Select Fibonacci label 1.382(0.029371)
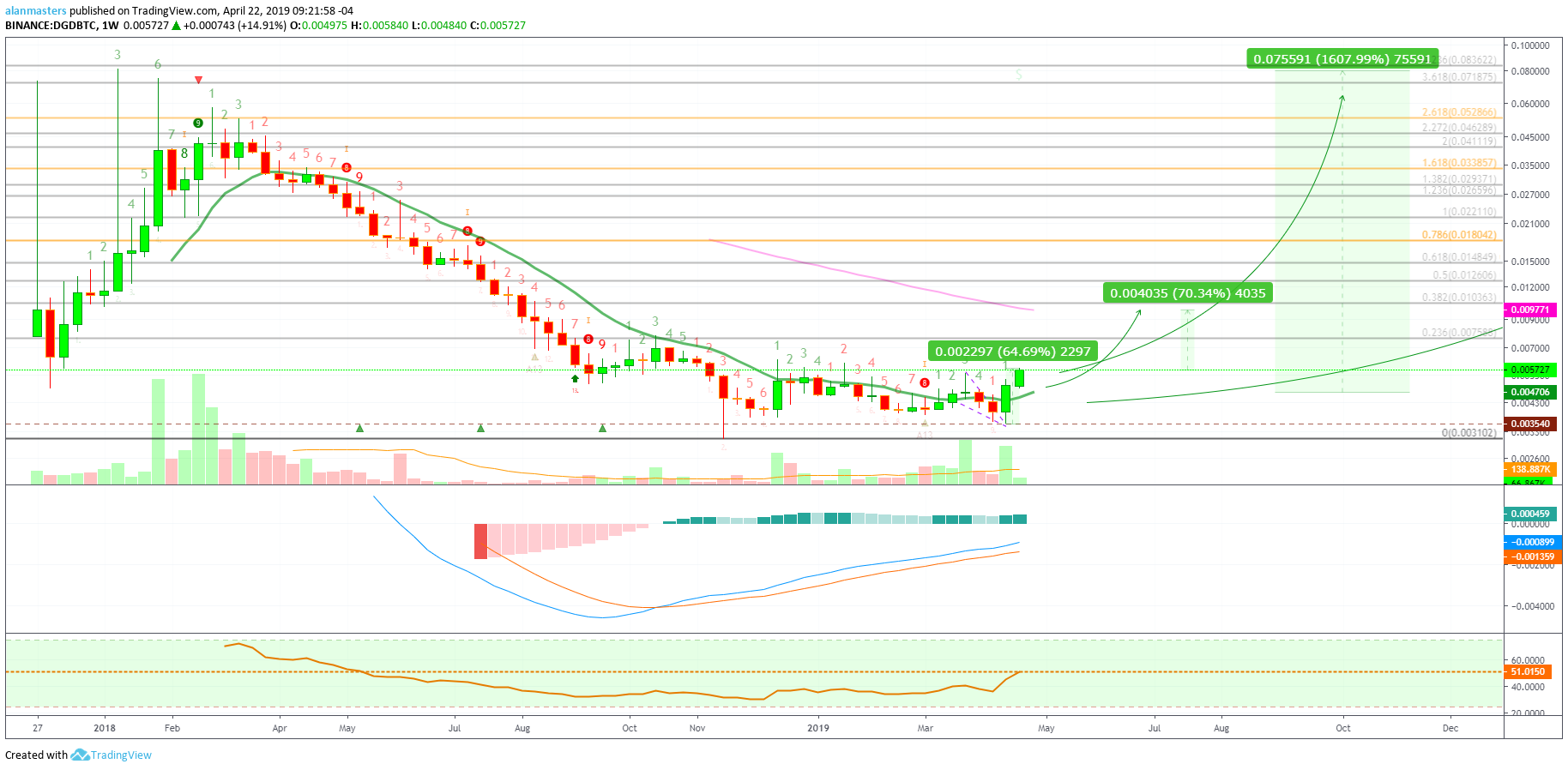 tap(1458, 179)
